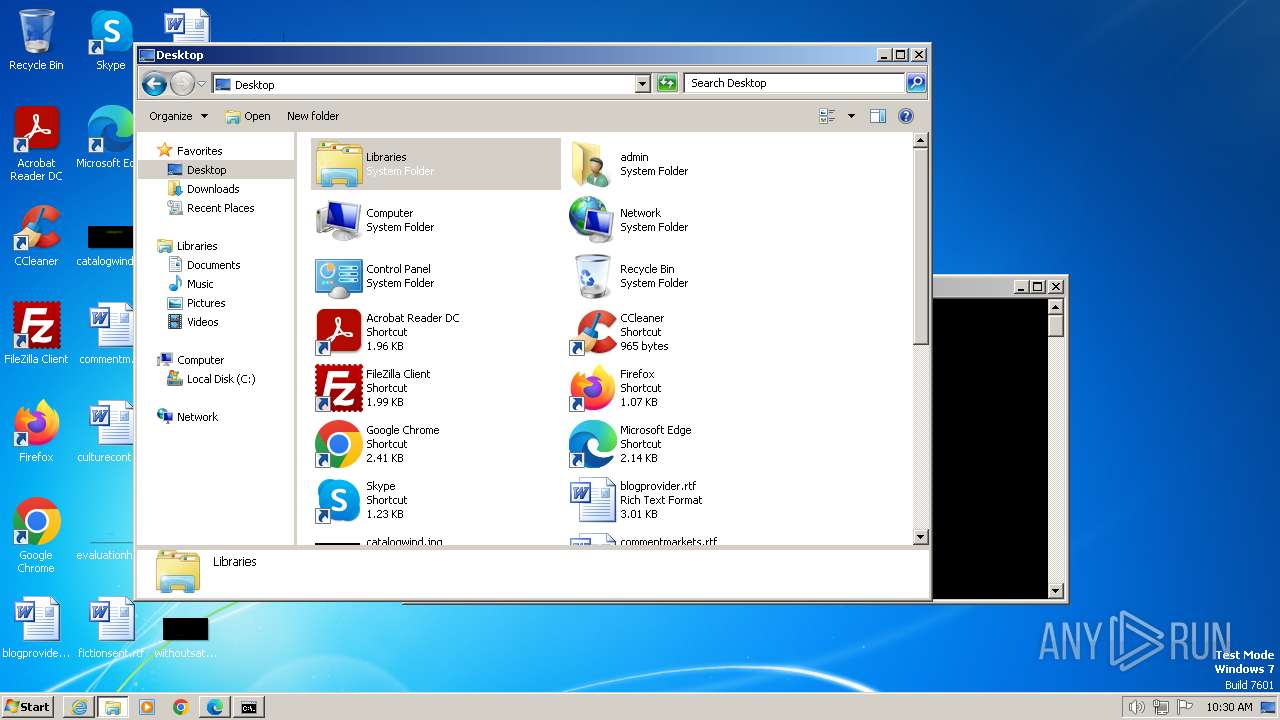This screenshot has height=720, width=1280.
Task: Select Skype shortcut in the file list
Action: coord(436,500)
